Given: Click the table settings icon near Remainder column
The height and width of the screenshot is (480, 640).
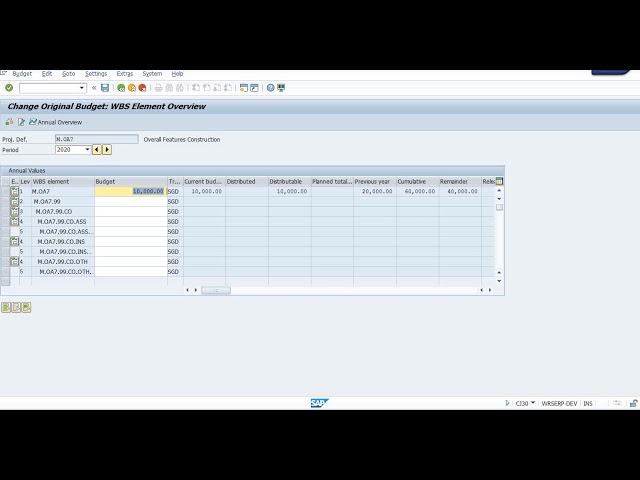Looking at the screenshot, I should pyautogui.click(x=499, y=182).
